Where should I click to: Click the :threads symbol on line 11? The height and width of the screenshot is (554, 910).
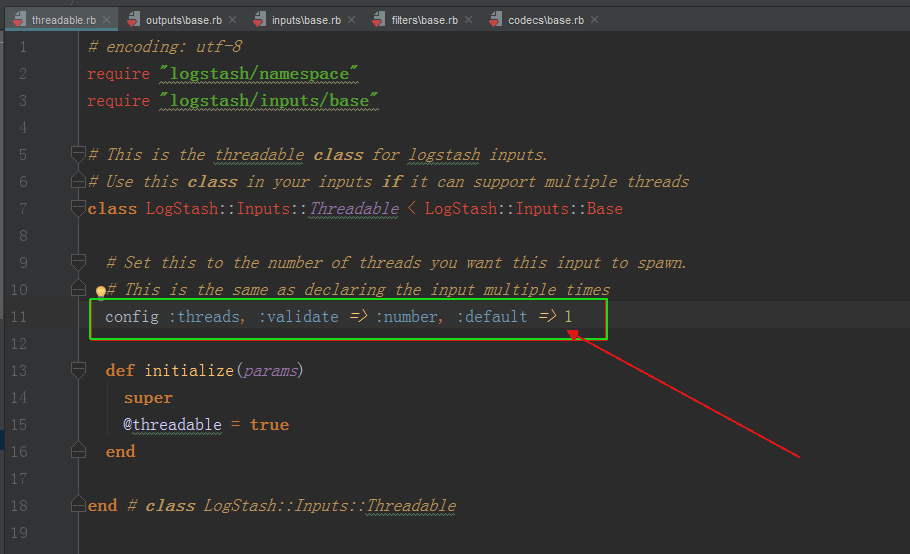click(x=204, y=317)
